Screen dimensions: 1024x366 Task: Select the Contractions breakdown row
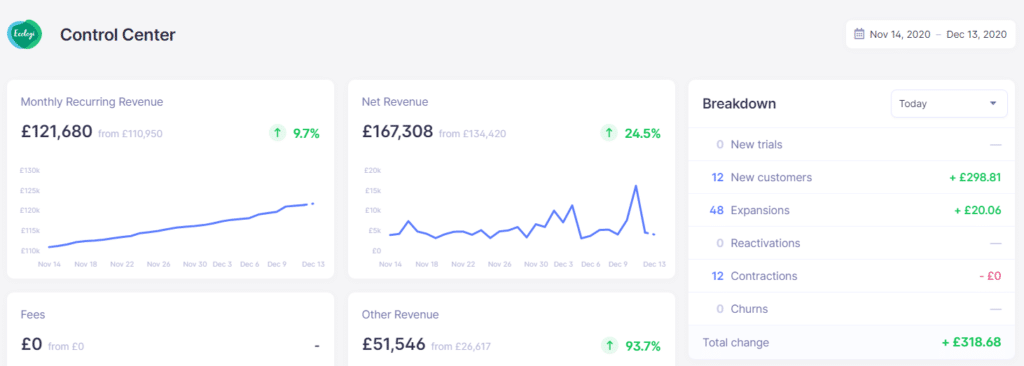click(852, 276)
